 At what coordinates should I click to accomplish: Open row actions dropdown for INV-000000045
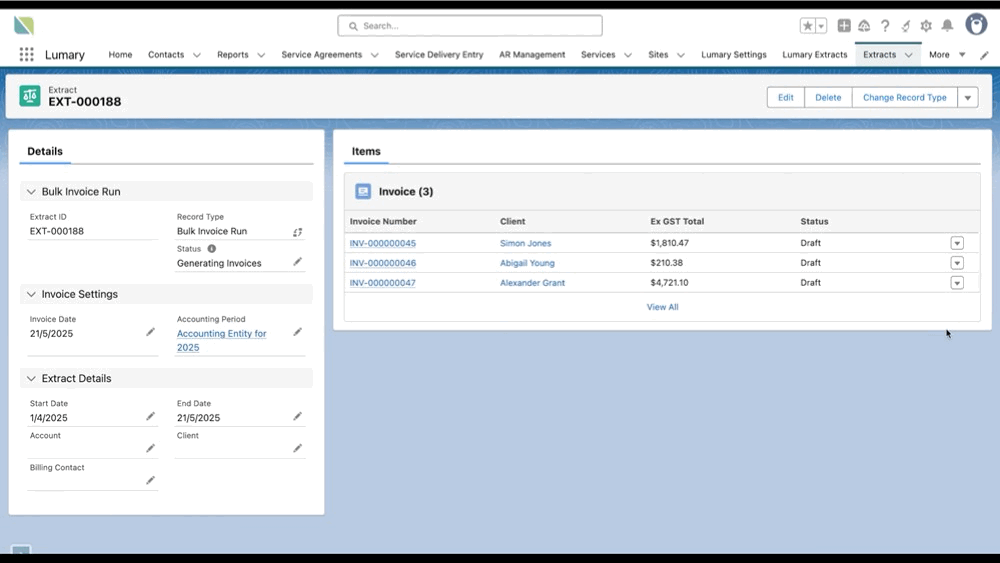[957, 243]
